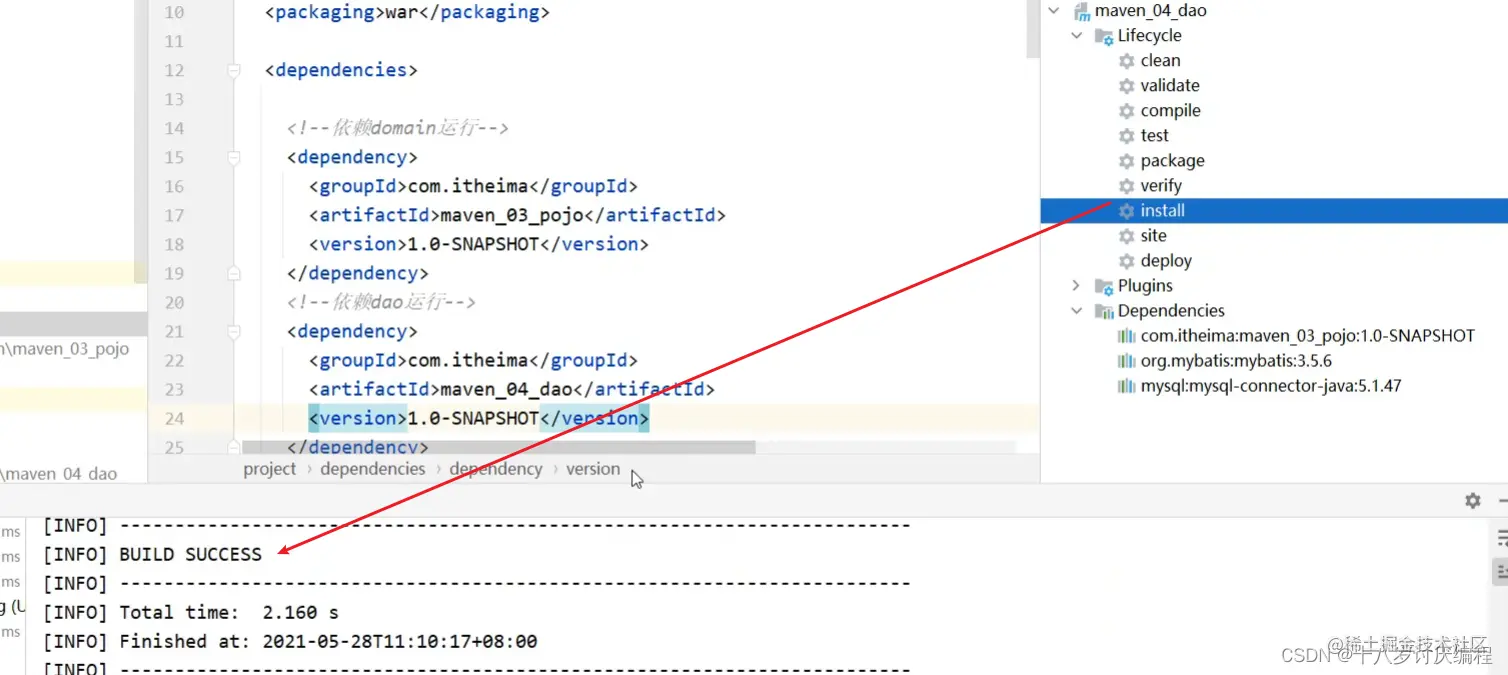This screenshot has width=1508, height=675.
Task: Click the Plugins label
Action: (x=1145, y=285)
